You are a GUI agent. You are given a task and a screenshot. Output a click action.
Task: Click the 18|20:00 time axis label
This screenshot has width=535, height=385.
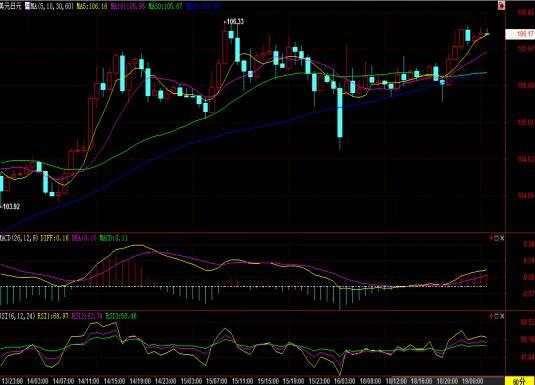(x=448, y=381)
